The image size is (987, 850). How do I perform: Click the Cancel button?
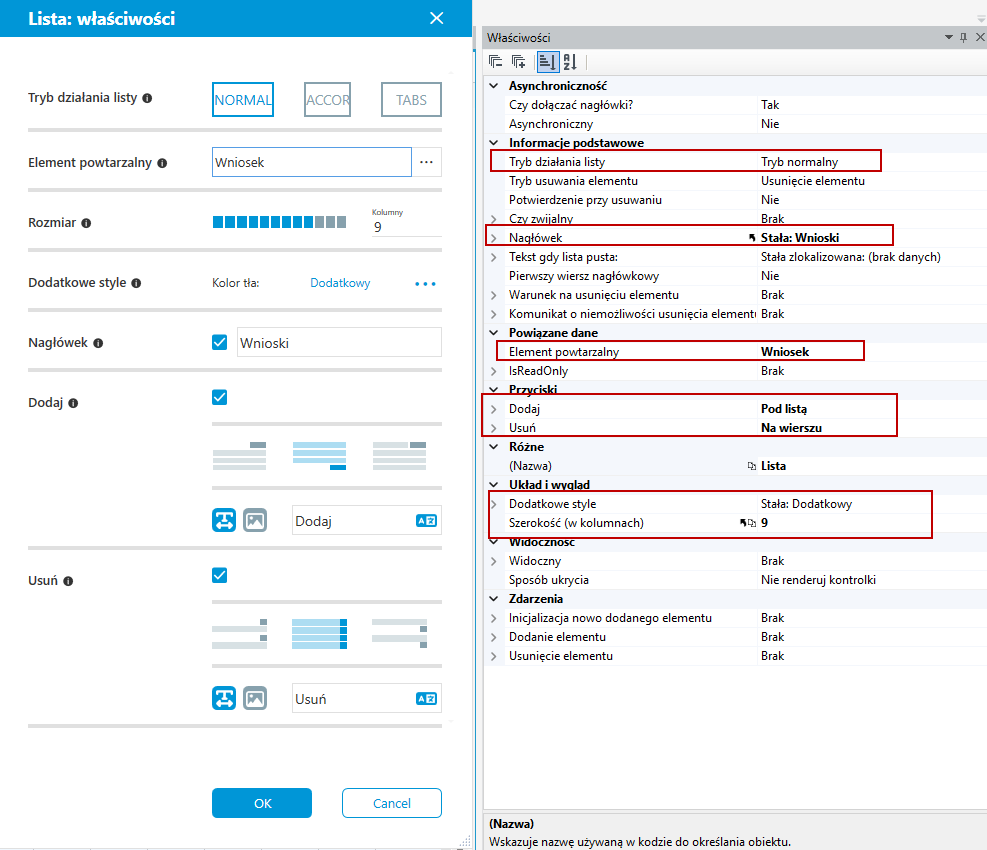coord(392,803)
